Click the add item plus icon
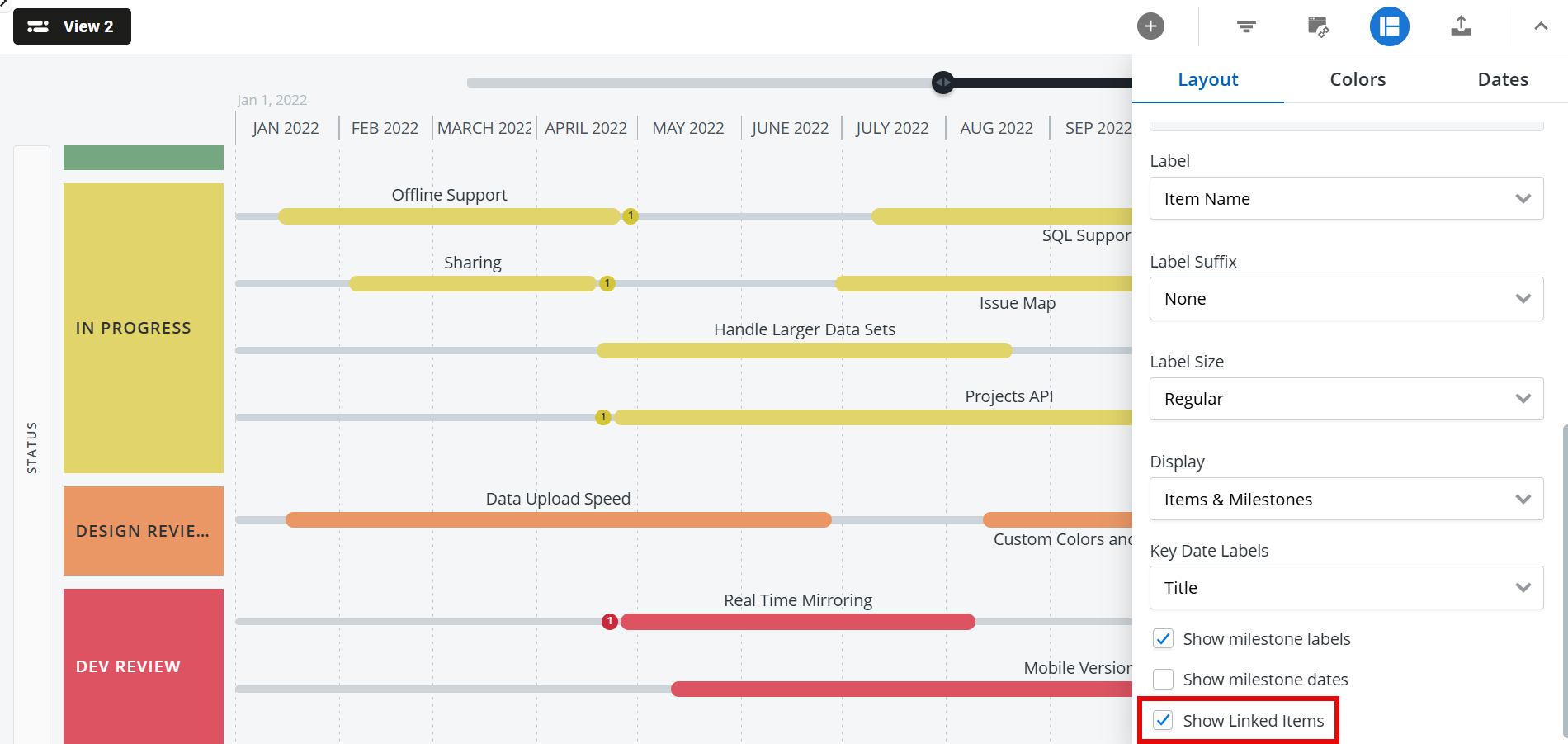Screen dimensions: 1568x744 click(x=1150, y=26)
